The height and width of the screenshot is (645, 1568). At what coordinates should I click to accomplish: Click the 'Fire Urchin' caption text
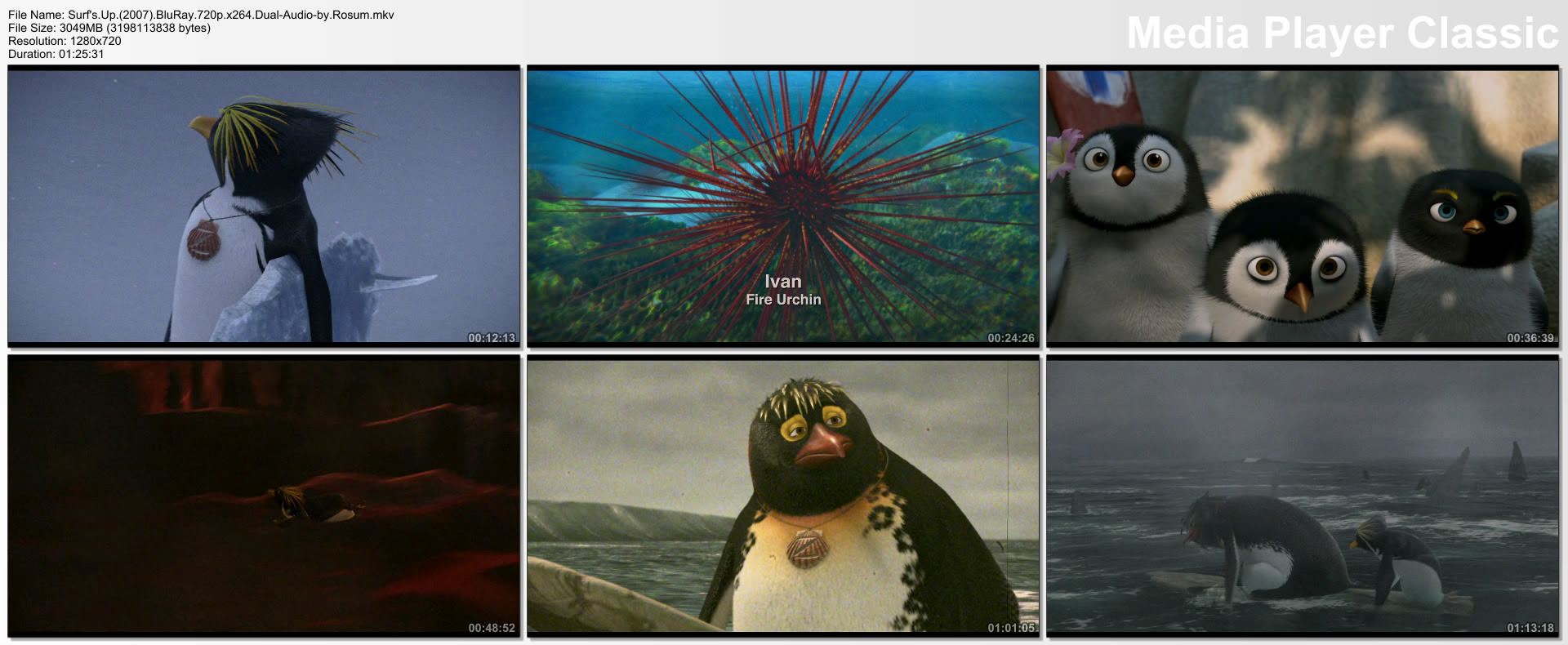click(x=783, y=300)
